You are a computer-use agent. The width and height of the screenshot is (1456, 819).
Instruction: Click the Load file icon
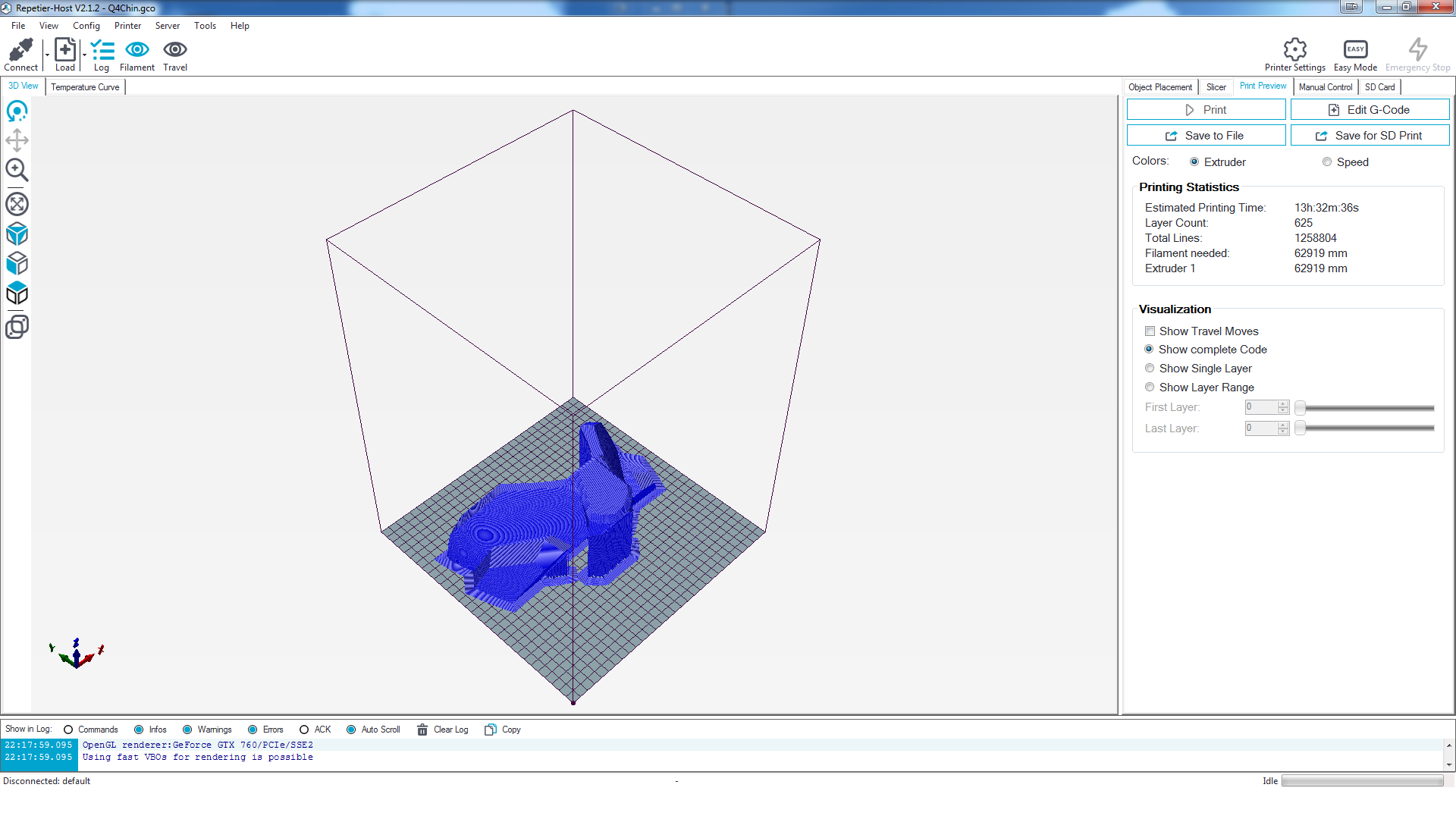point(65,50)
